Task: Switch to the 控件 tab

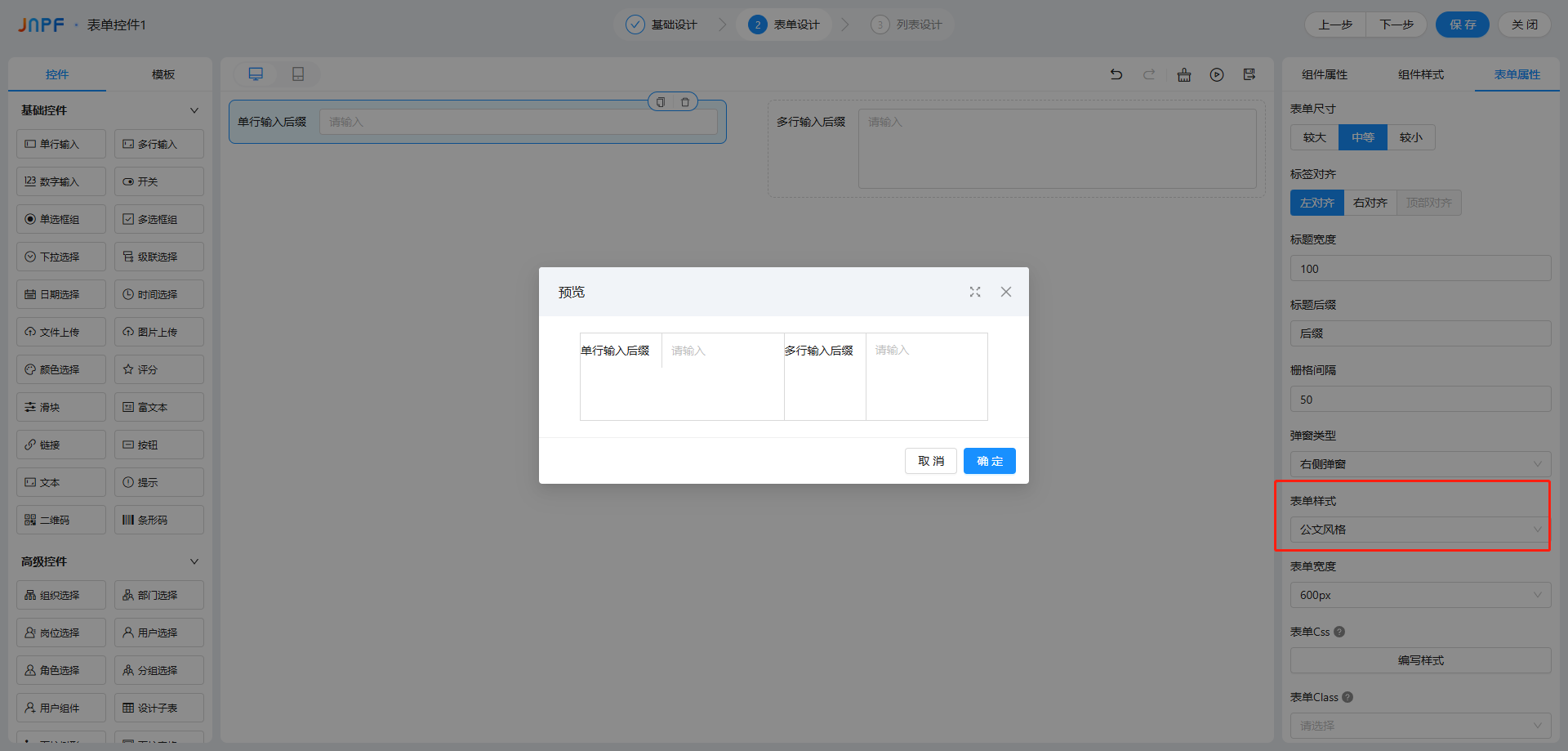Action: [x=57, y=74]
